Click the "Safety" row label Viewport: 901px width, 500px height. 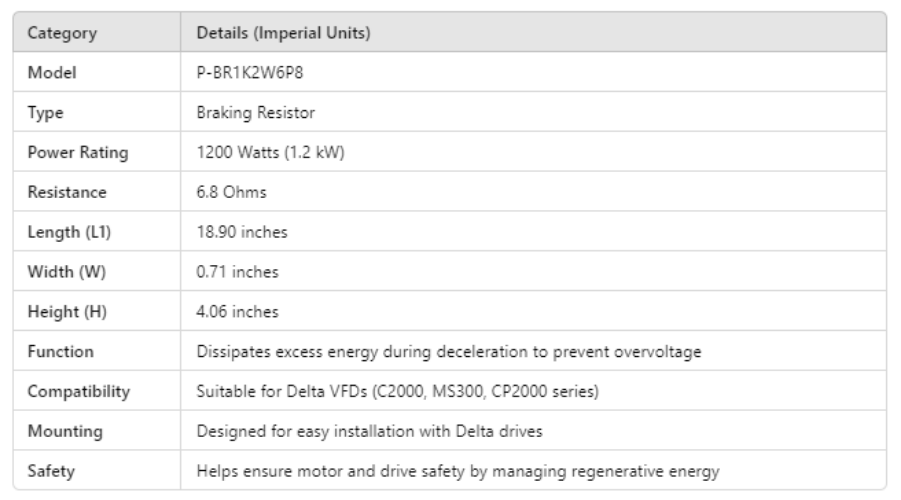pos(51,471)
